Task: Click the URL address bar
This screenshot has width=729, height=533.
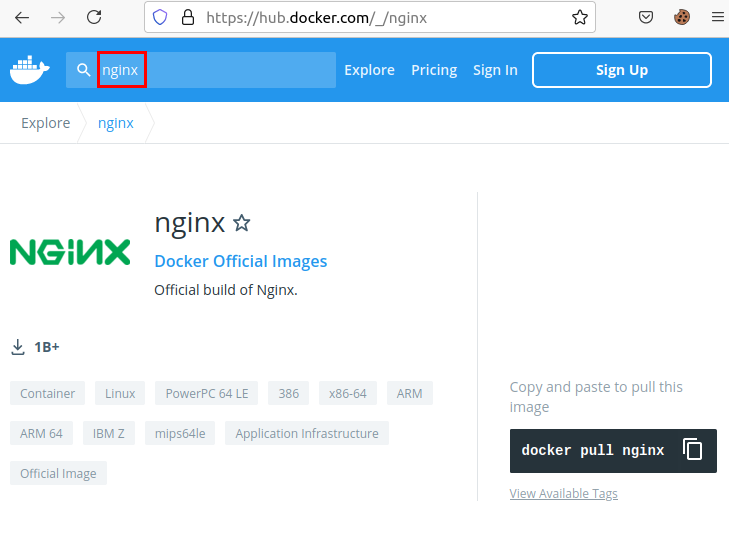Action: click(x=370, y=18)
